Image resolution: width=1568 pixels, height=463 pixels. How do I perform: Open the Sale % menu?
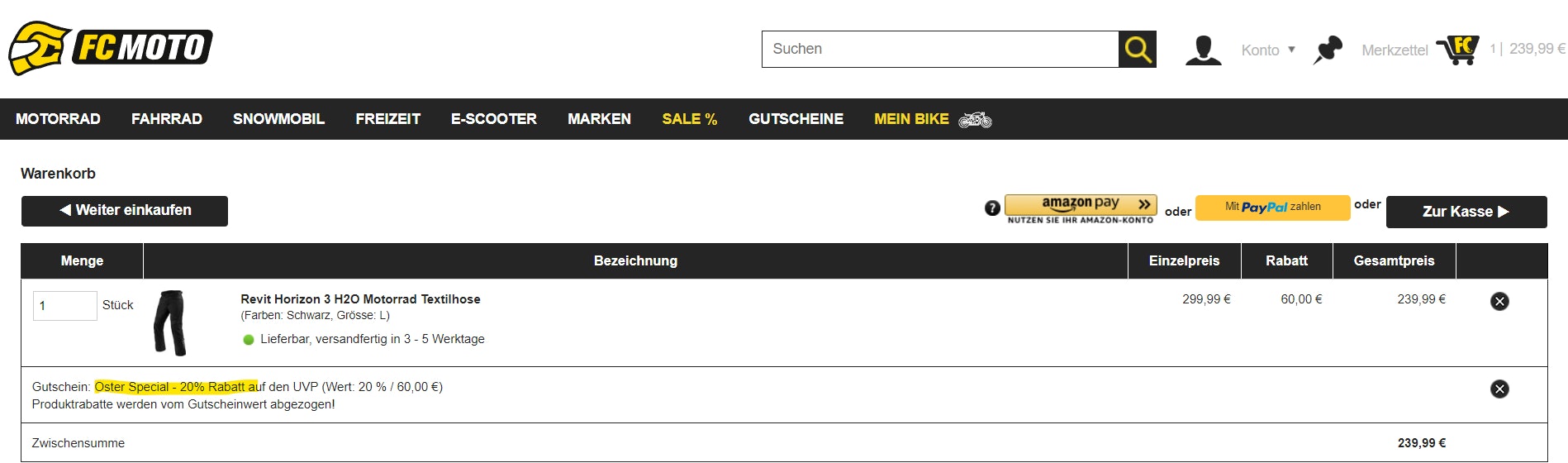[x=689, y=119]
